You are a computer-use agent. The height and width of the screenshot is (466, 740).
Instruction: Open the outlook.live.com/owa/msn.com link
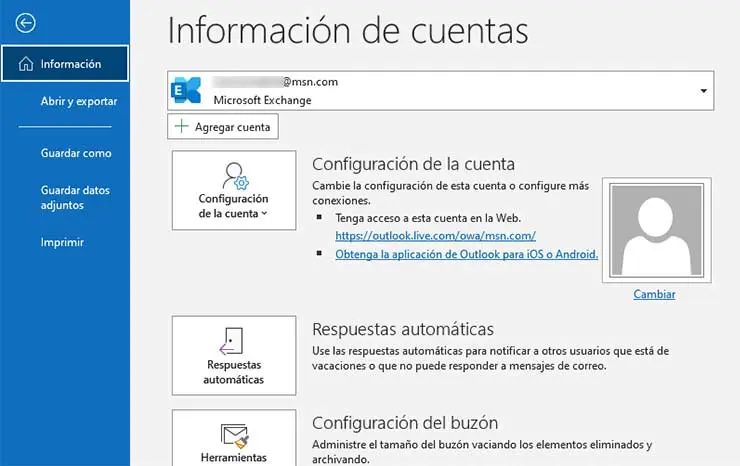[x=436, y=235]
